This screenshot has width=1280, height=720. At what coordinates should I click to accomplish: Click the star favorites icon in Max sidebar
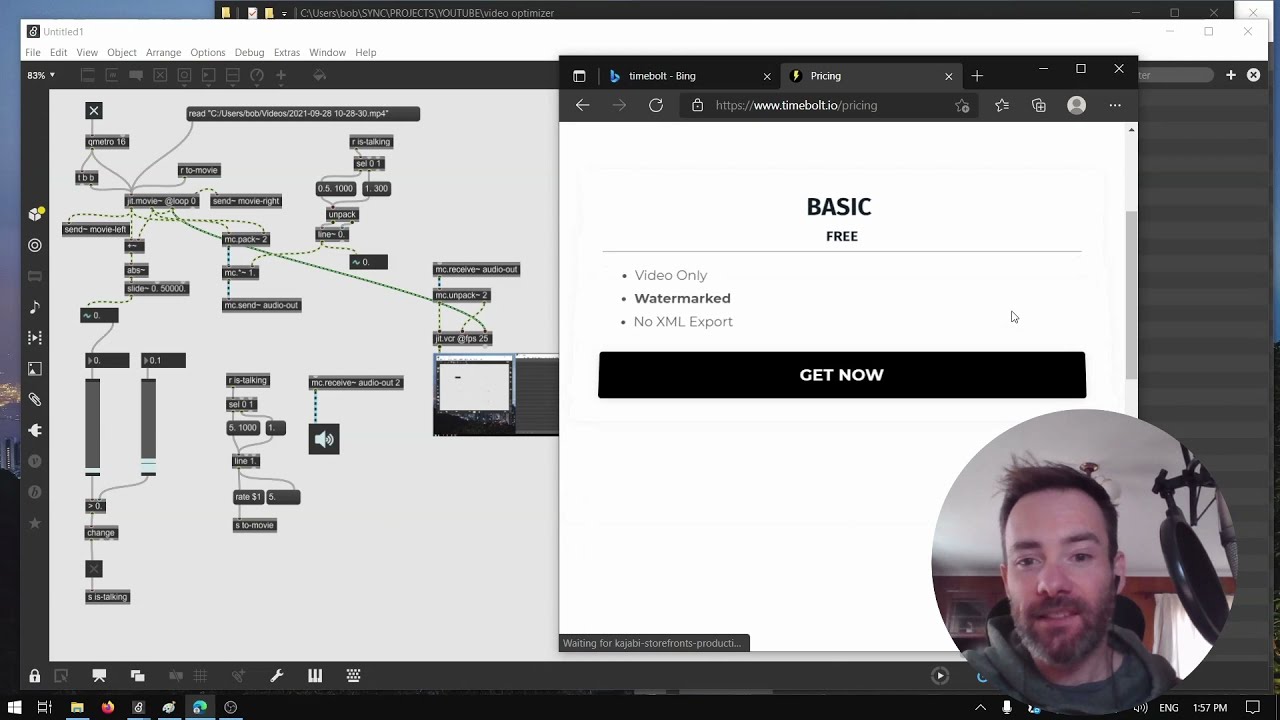point(35,523)
